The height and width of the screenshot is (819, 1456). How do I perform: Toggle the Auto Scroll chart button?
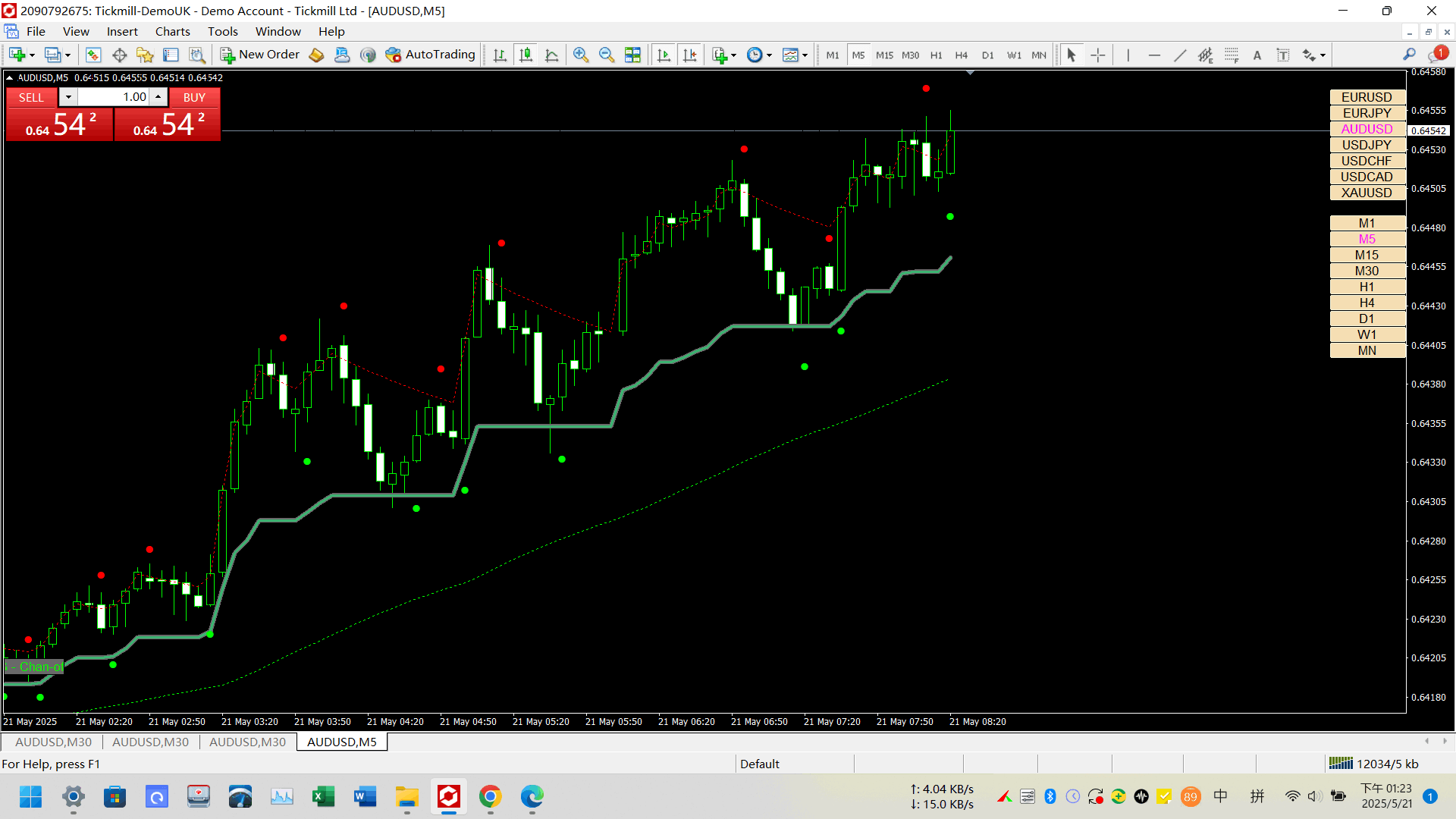(x=664, y=55)
